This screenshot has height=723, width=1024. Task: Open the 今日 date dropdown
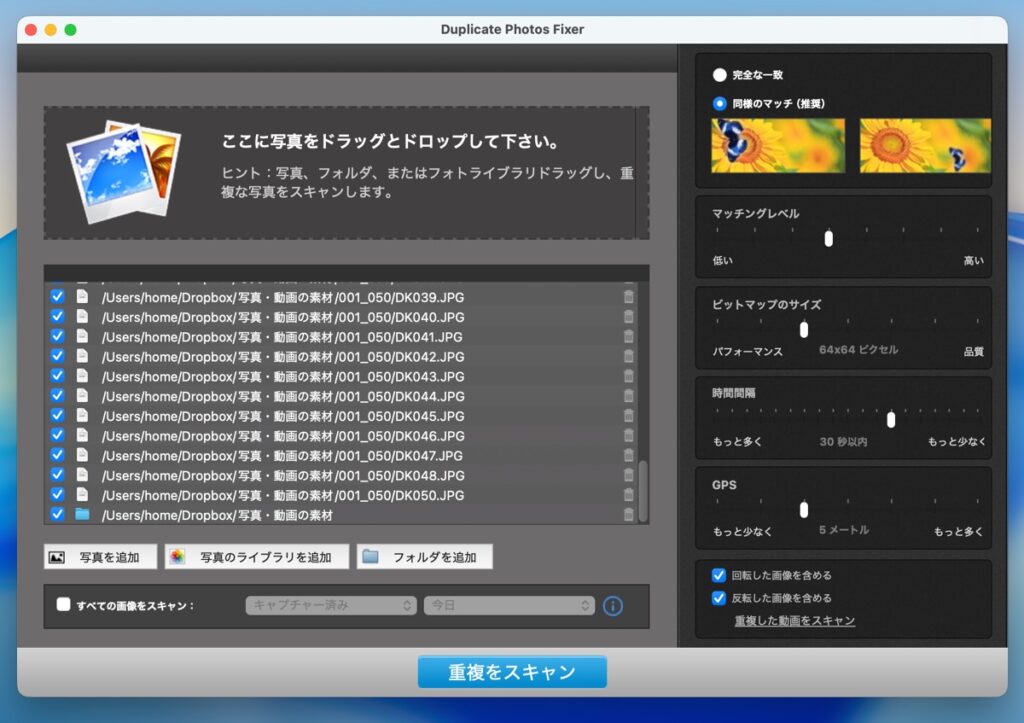click(509, 606)
